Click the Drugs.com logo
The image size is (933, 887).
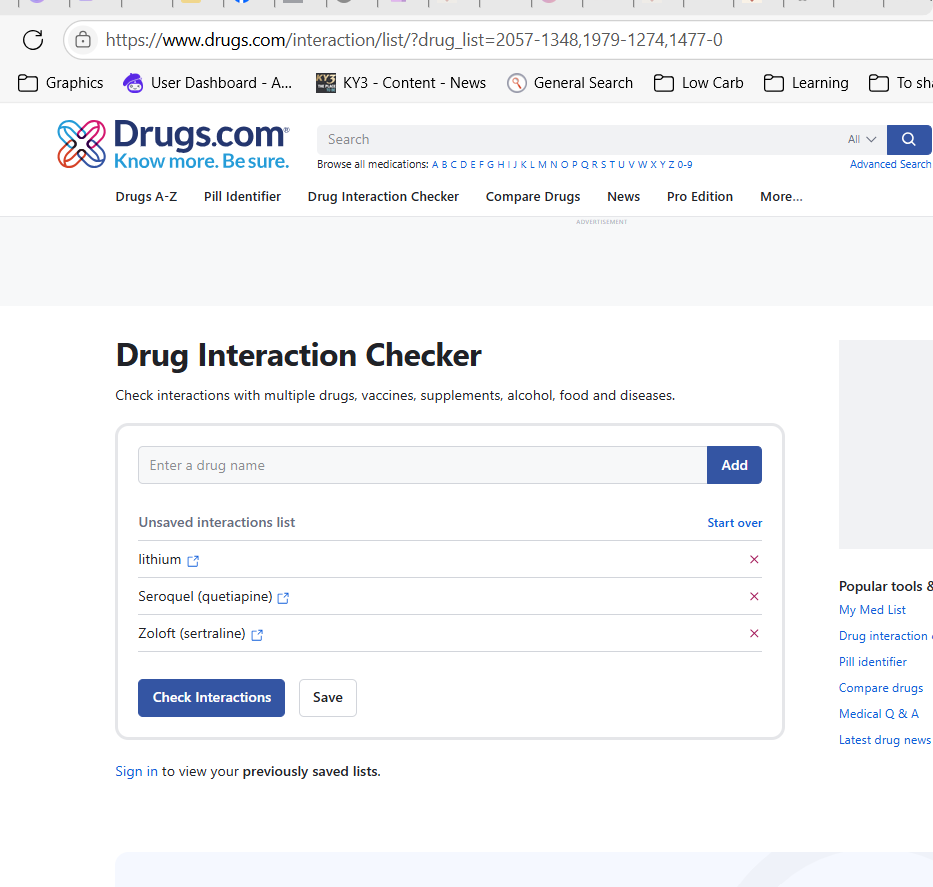pos(173,144)
